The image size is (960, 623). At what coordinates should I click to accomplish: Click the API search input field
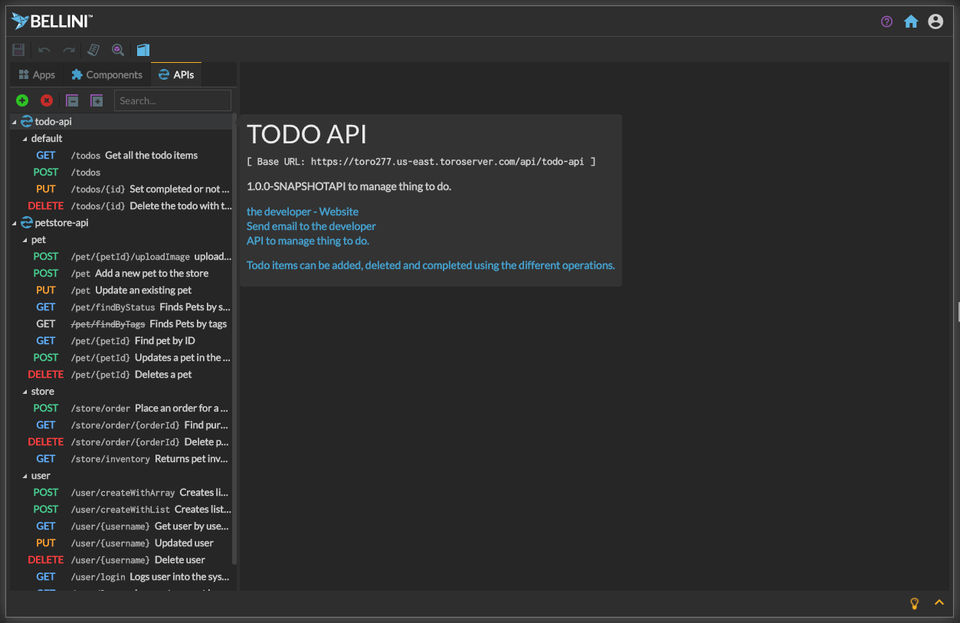pos(172,100)
